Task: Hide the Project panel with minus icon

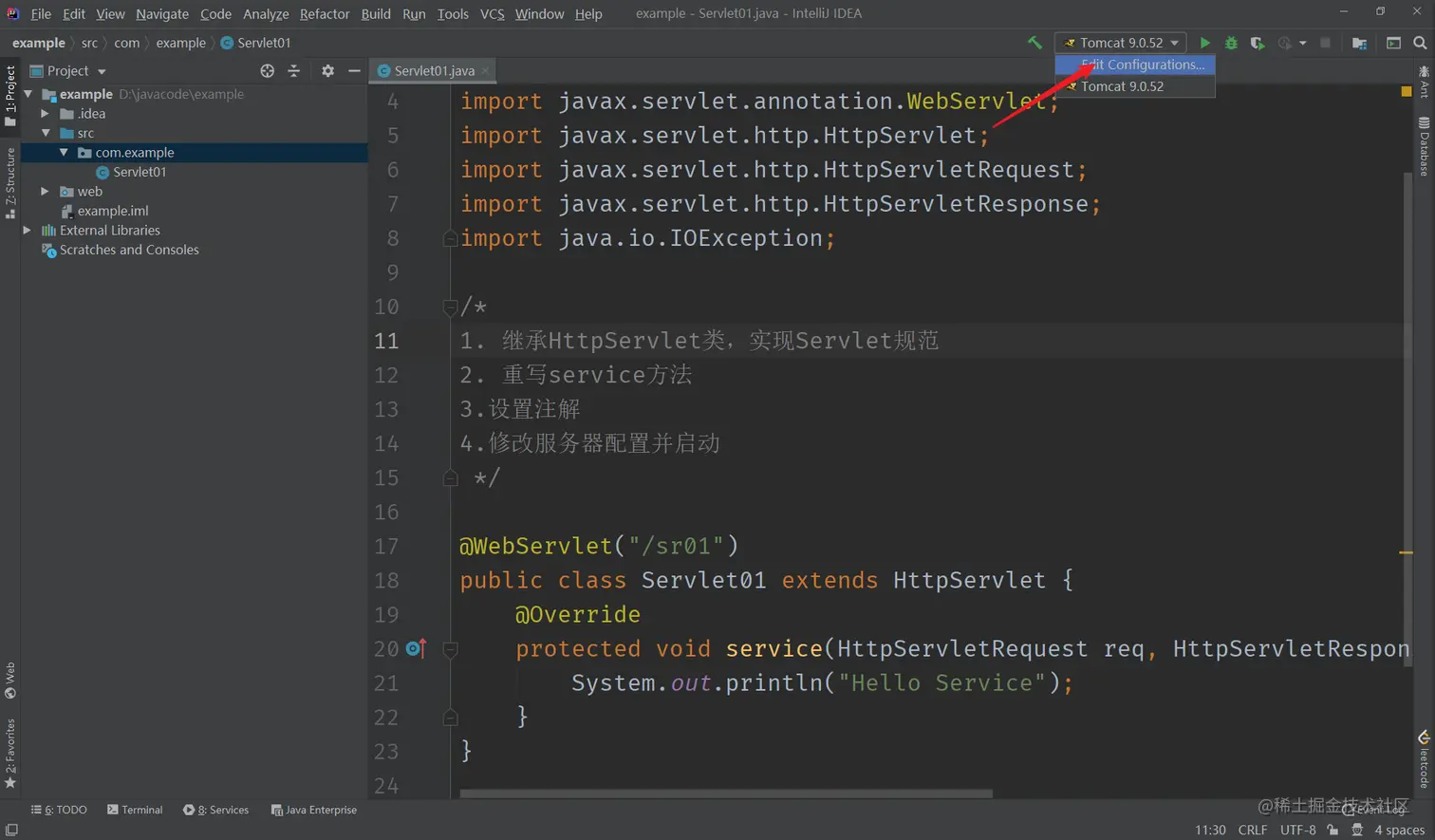Action: click(x=354, y=71)
